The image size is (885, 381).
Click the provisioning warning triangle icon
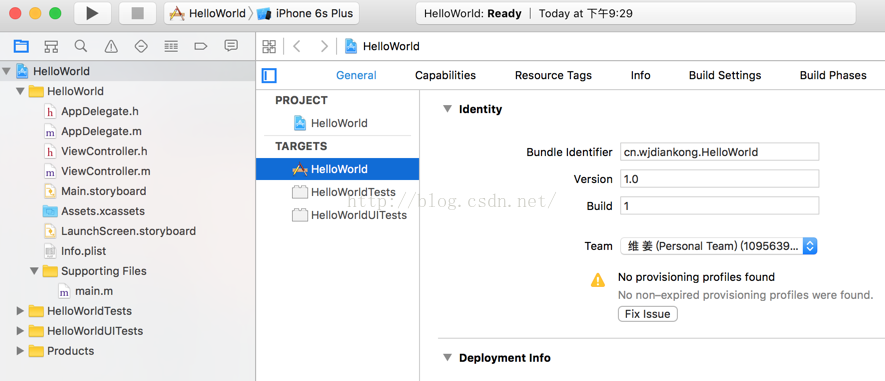[x=598, y=280]
